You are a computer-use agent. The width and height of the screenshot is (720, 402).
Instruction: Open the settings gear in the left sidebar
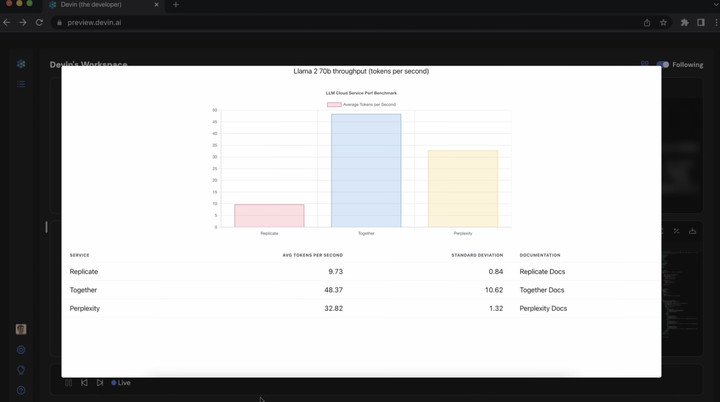tap(21, 350)
